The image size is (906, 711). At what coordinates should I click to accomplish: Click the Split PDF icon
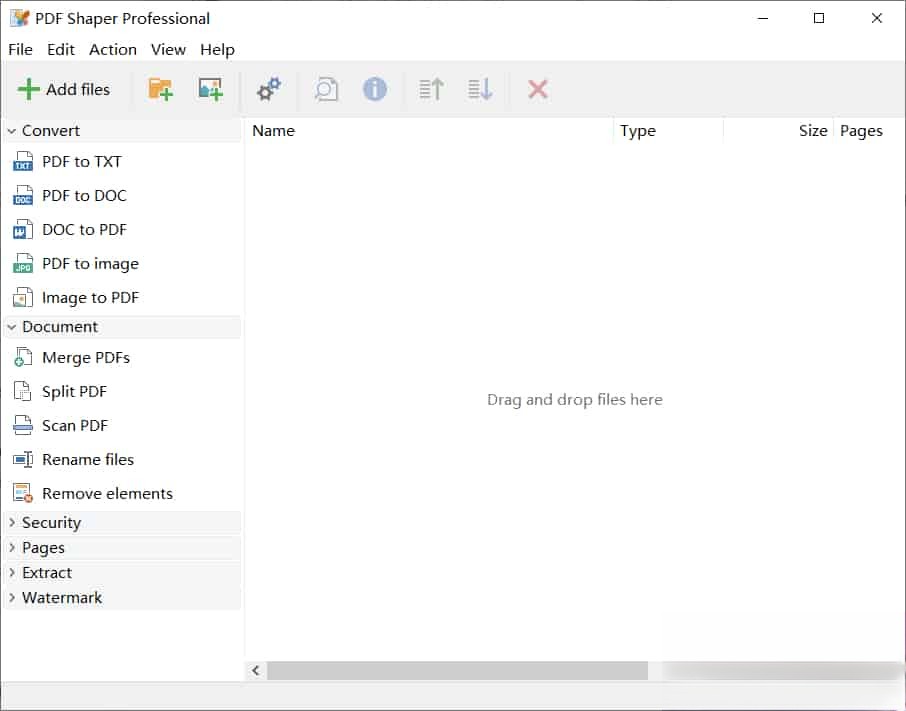click(23, 392)
